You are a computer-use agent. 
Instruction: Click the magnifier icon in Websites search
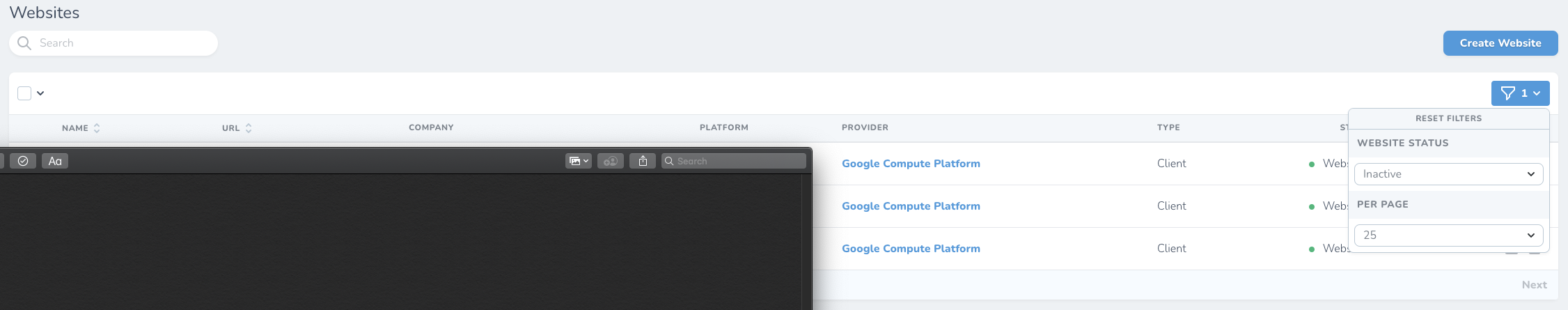pyautogui.click(x=24, y=43)
